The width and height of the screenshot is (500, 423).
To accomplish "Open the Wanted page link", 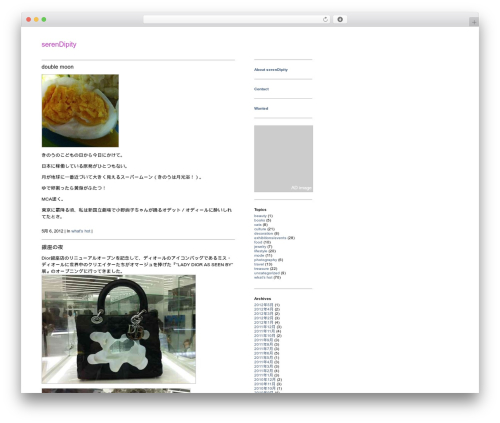I will point(261,108).
